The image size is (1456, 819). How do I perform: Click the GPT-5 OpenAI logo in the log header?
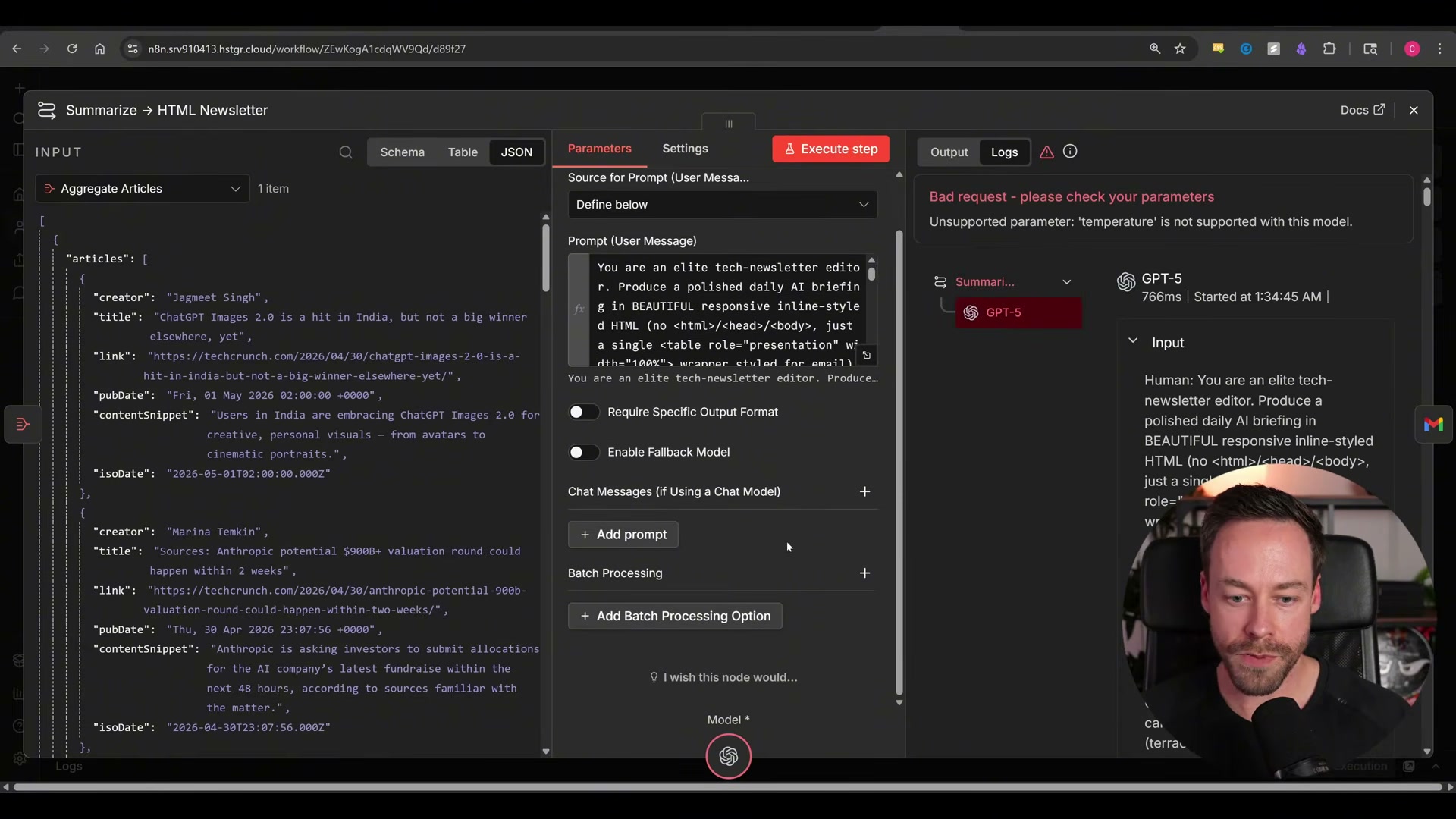coord(1126,282)
